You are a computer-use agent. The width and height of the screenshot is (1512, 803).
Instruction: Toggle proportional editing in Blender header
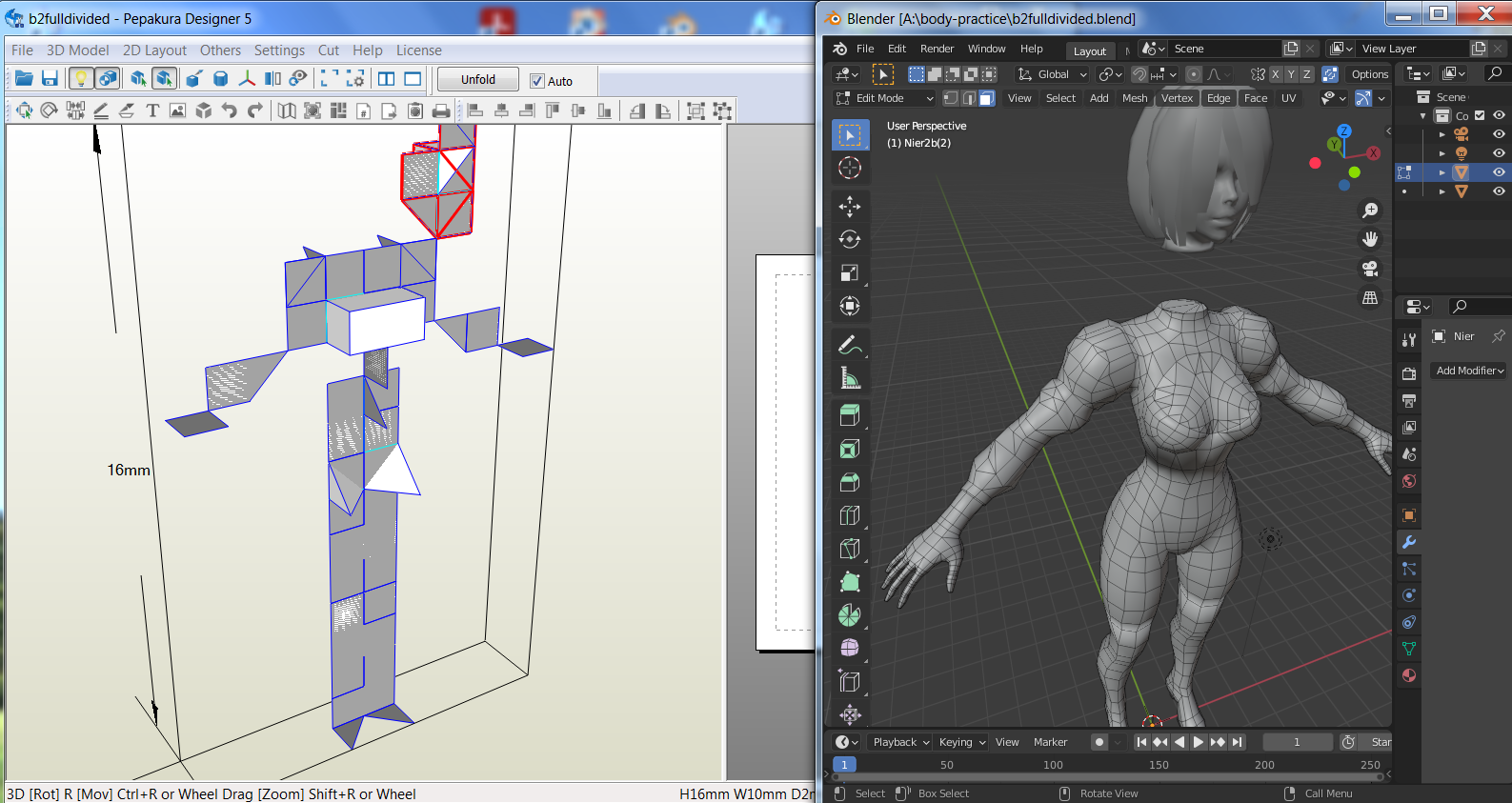[x=1193, y=74]
